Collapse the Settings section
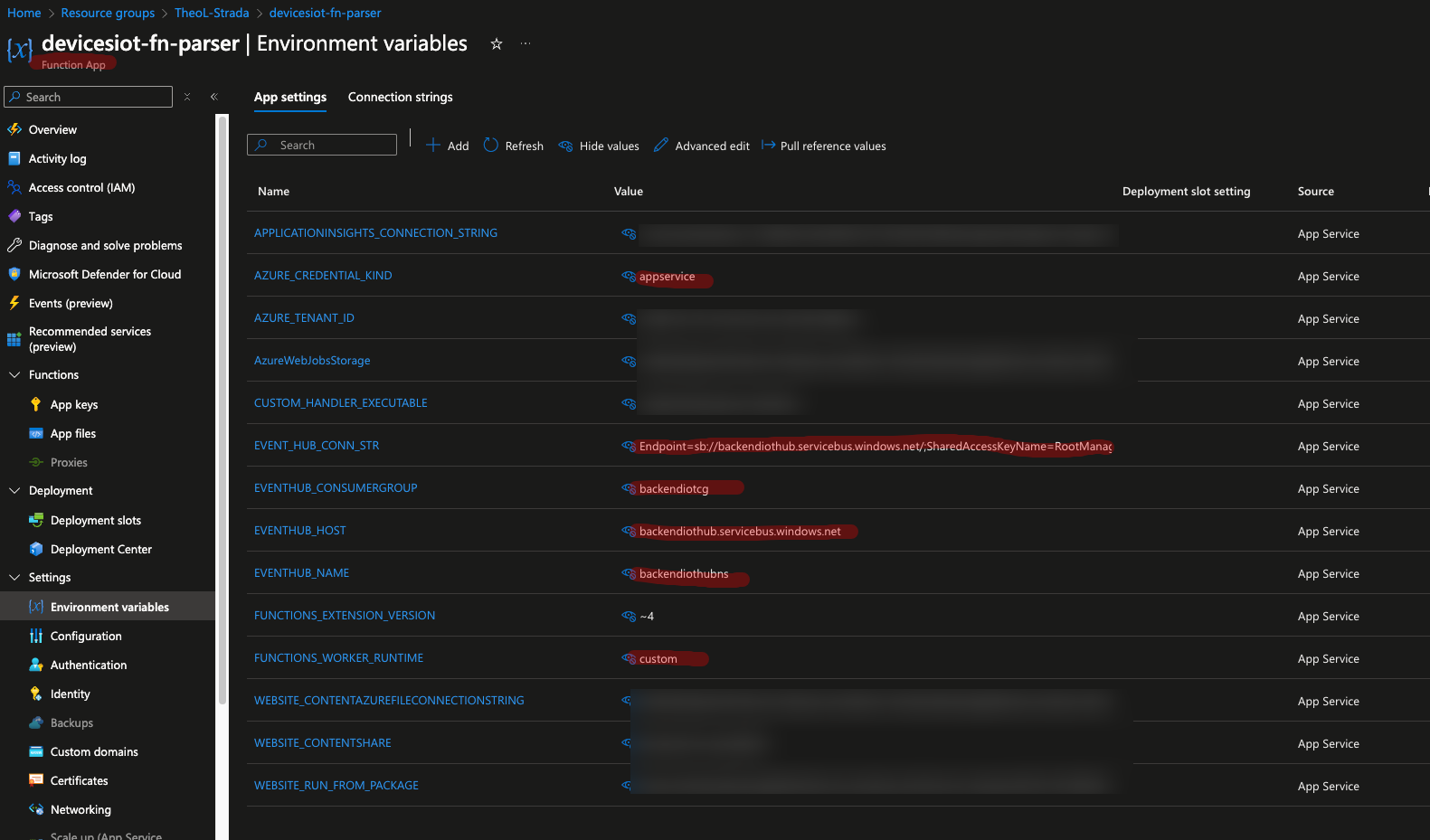 click(x=14, y=577)
